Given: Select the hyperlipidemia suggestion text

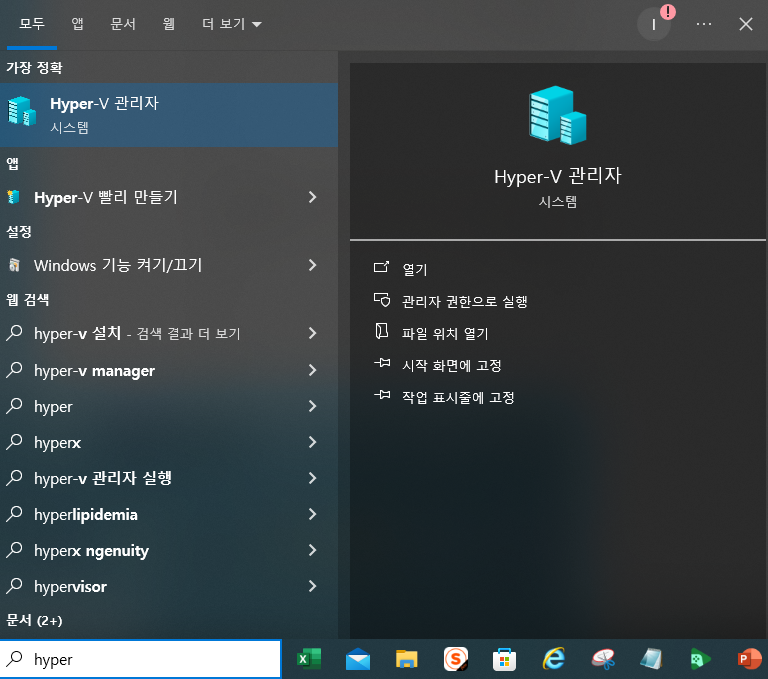Looking at the screenshot, I should tap(86, 515).
